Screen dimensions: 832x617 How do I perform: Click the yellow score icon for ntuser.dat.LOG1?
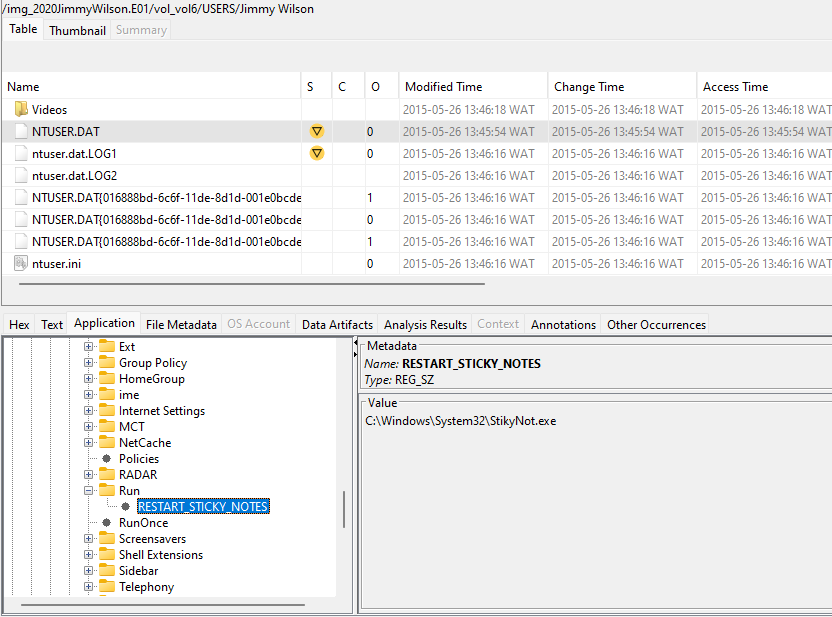pyautogui.click(x=317, y=154)
